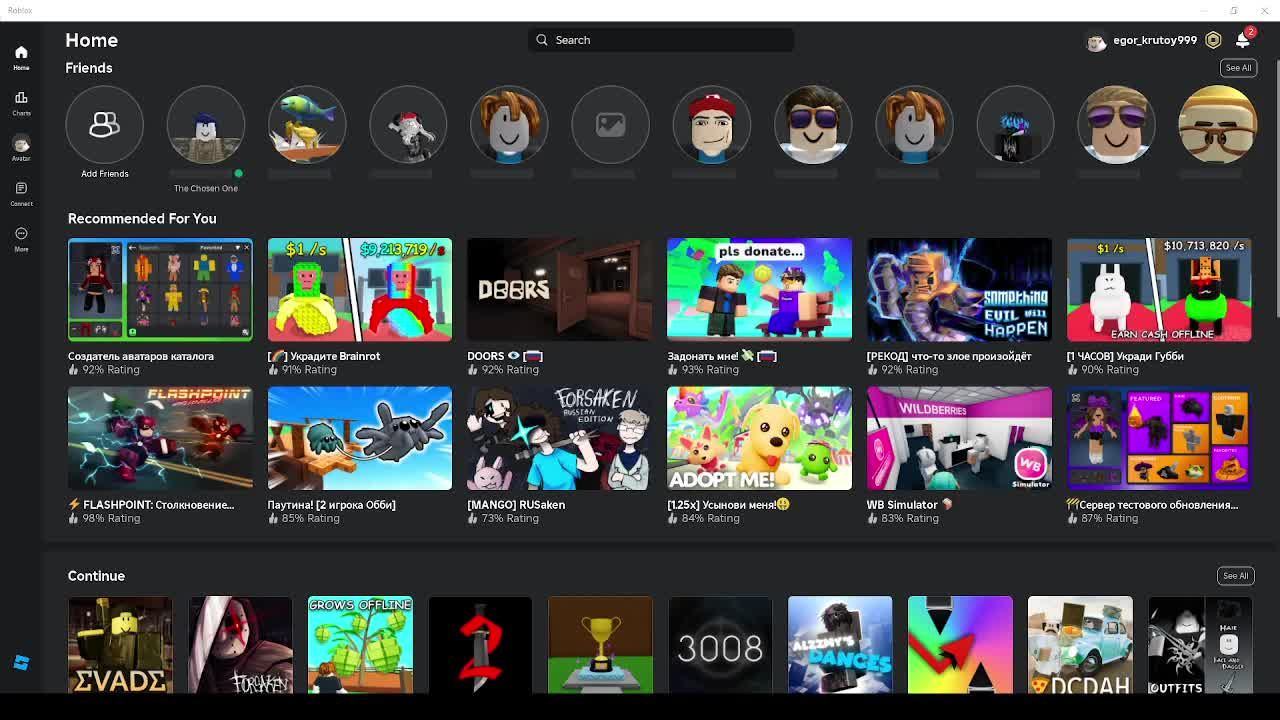The width and height of the screenshot is (1280, 720).
Task: Open the Укради Губби game thumbnail
Action: [x=1159, y=290]
